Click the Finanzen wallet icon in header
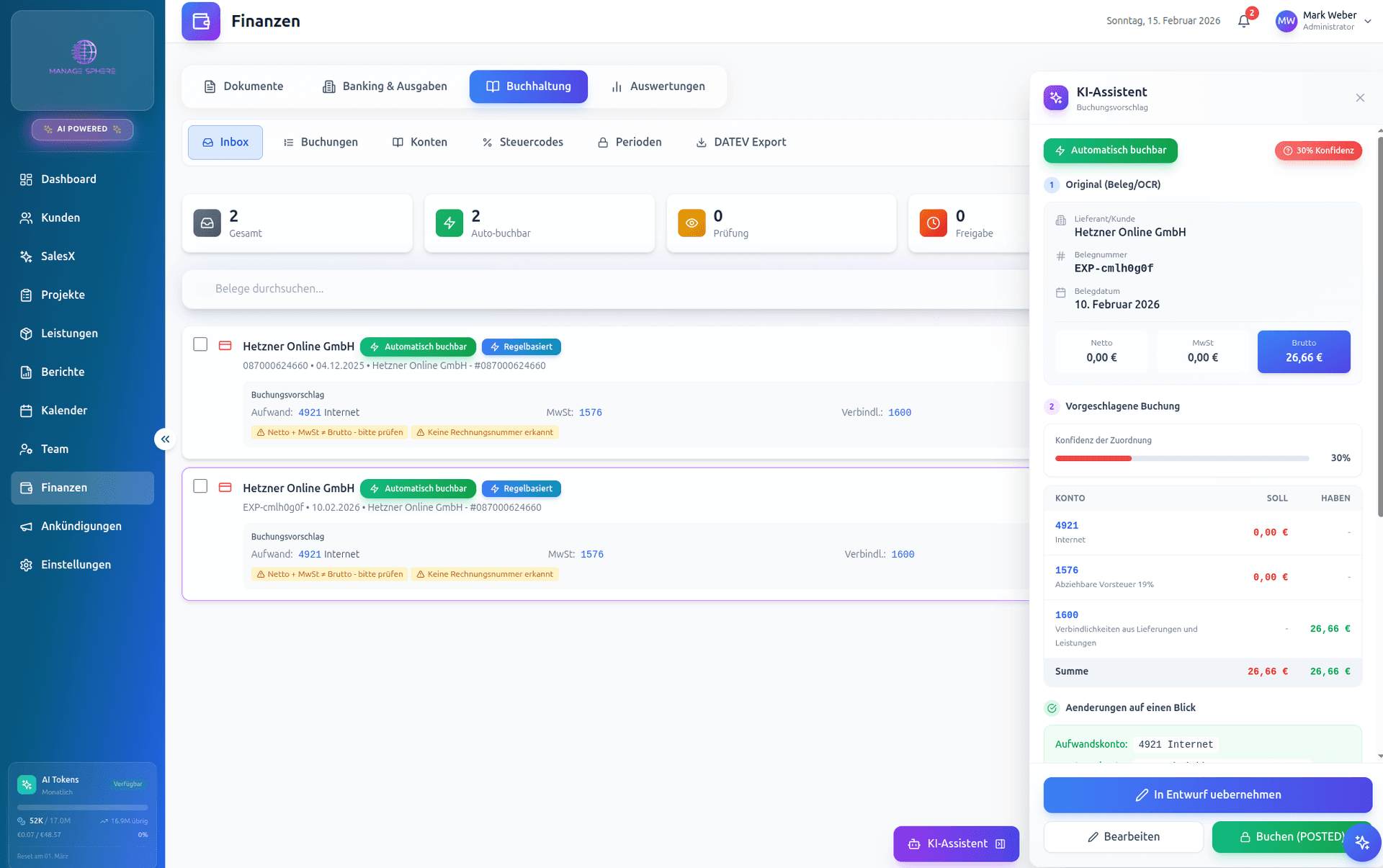This screenshot has width=1383, height=868. coord(201,21)
